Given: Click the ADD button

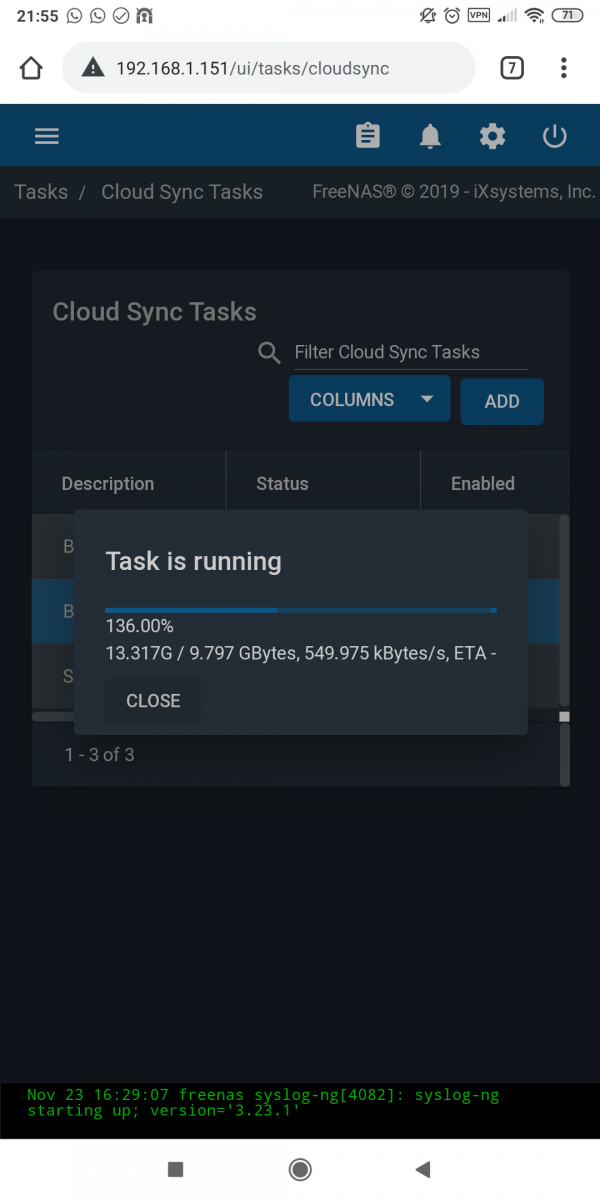Looking at the screenshot, I should coord(502,401).
